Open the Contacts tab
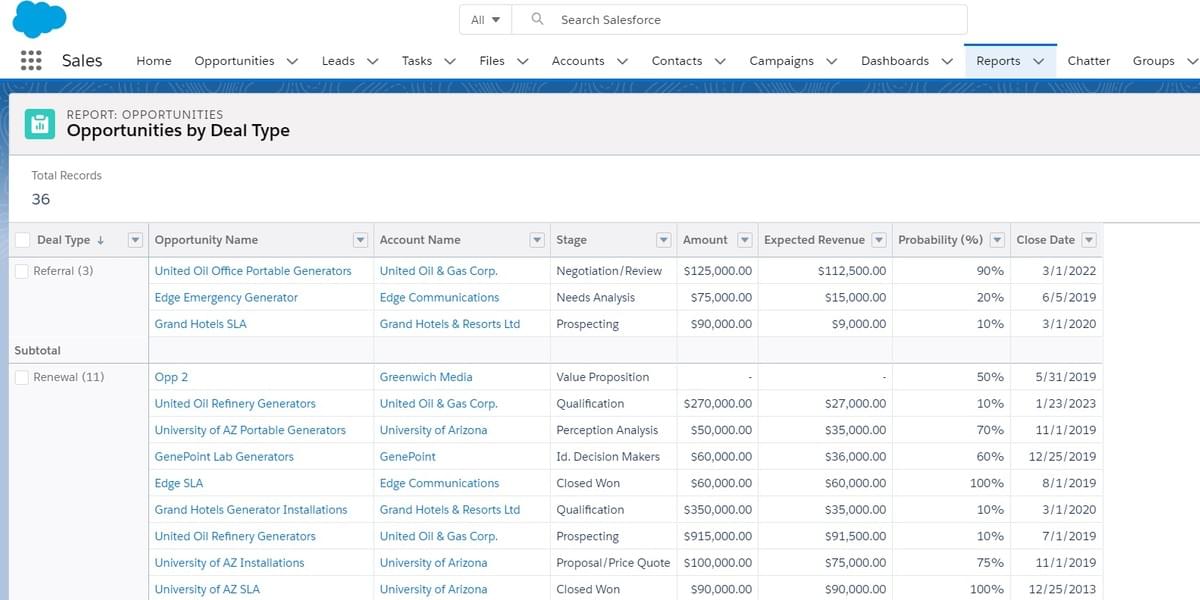Screen dimensions: 1200x600 (x=677, y=61)
